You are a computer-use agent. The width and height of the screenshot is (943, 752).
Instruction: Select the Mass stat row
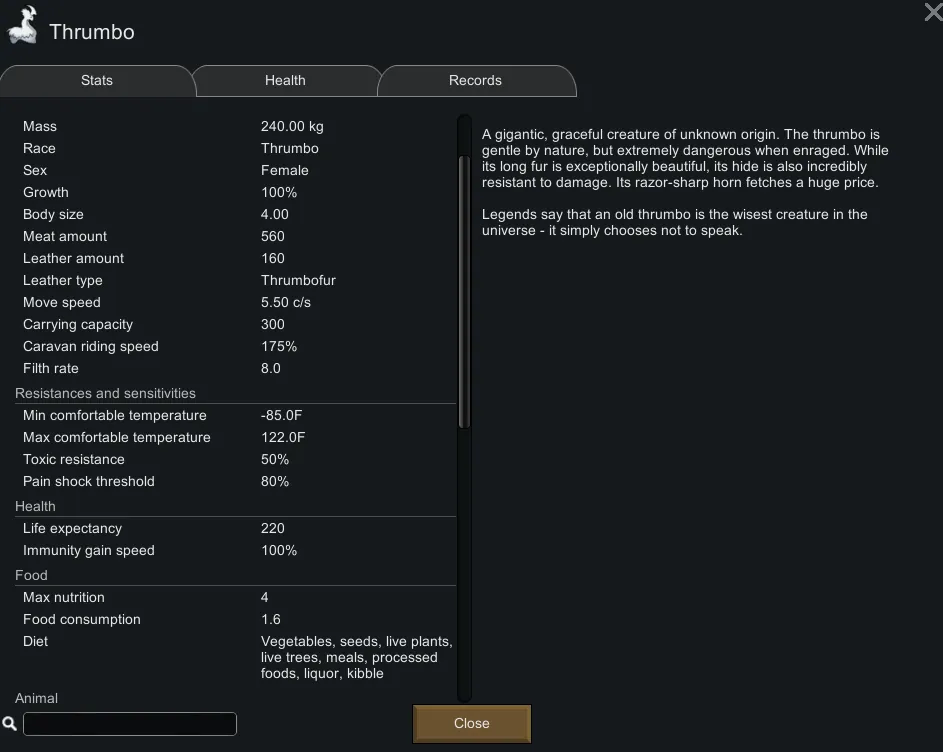[x=235, y=126]
